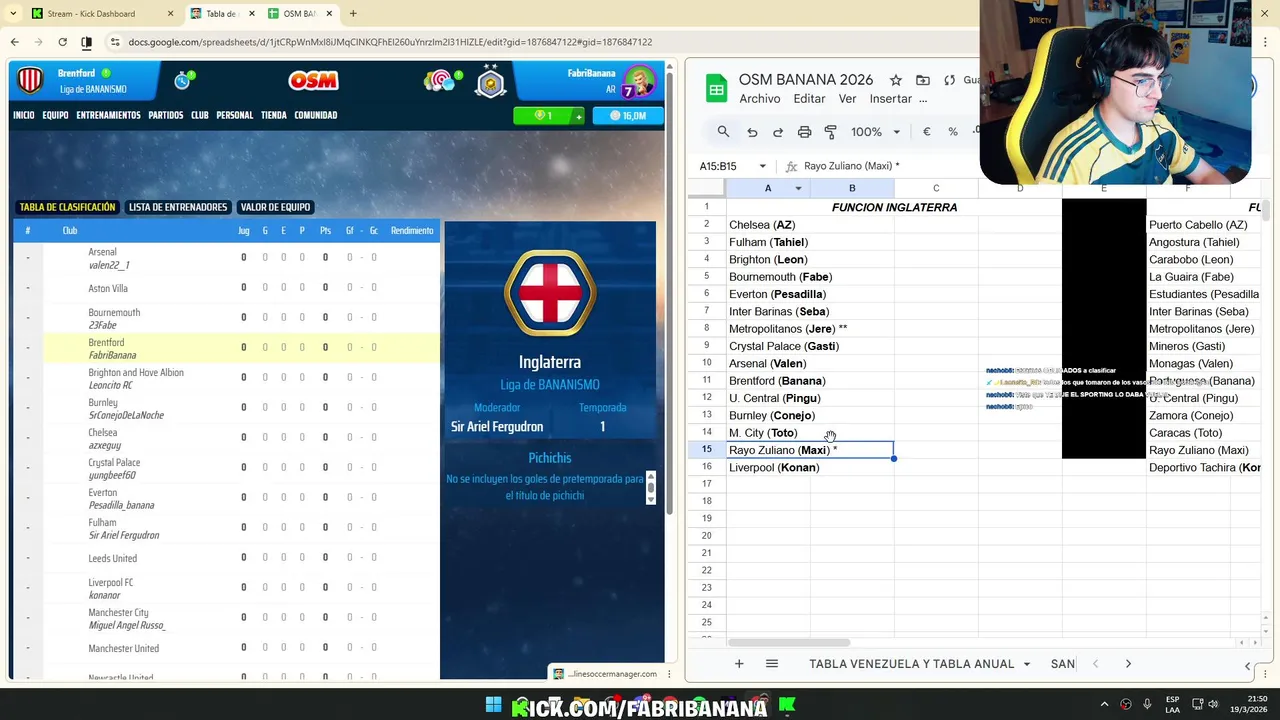Open the COMUNIDAD menu
This screenshot has height=720, width=1280.
(315, 115)
